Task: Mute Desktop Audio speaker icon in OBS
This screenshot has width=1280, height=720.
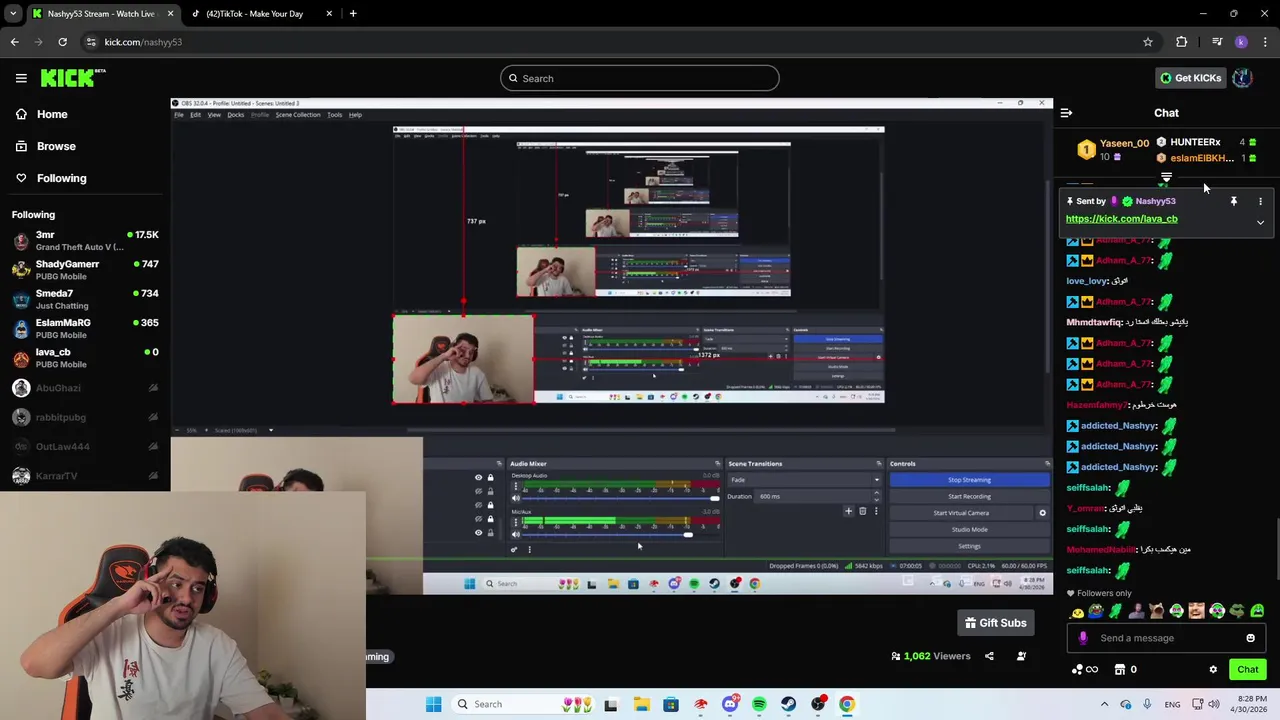Action: coord(515,498)
